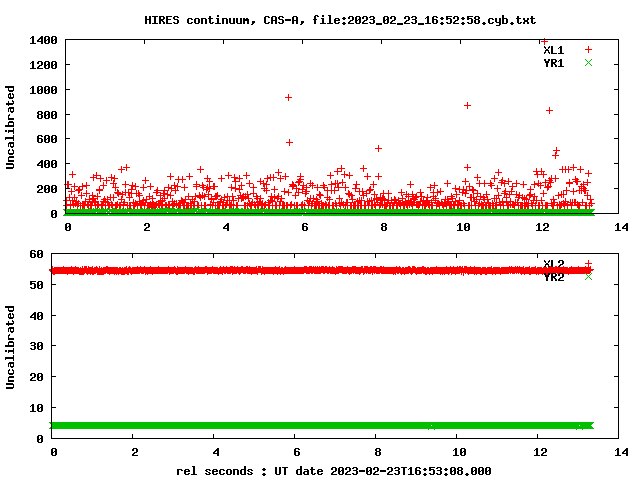Click the 60 tick label on bottom plot
Viewport: 640px width, 480px height.
pos(36,254)
